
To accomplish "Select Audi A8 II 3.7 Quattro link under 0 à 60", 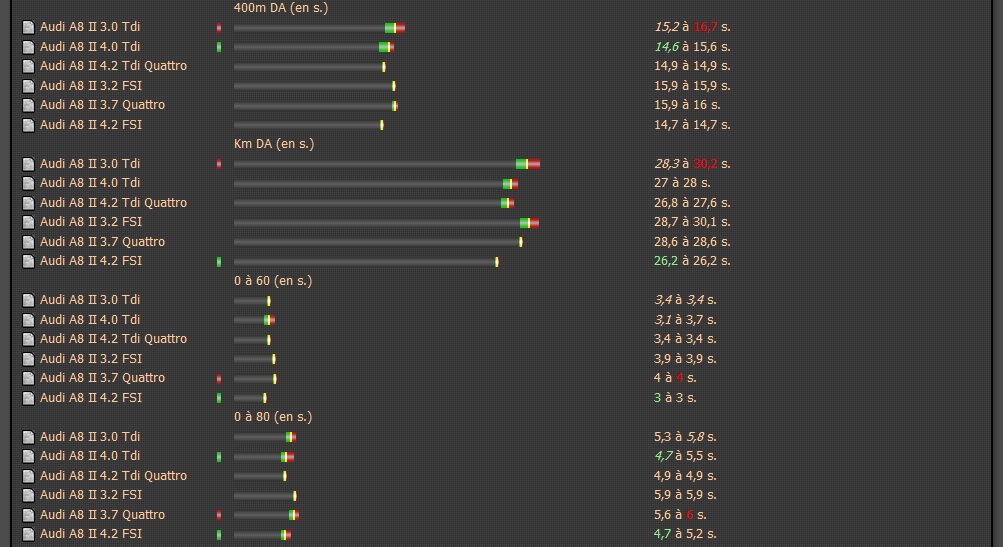I will 102,378.
